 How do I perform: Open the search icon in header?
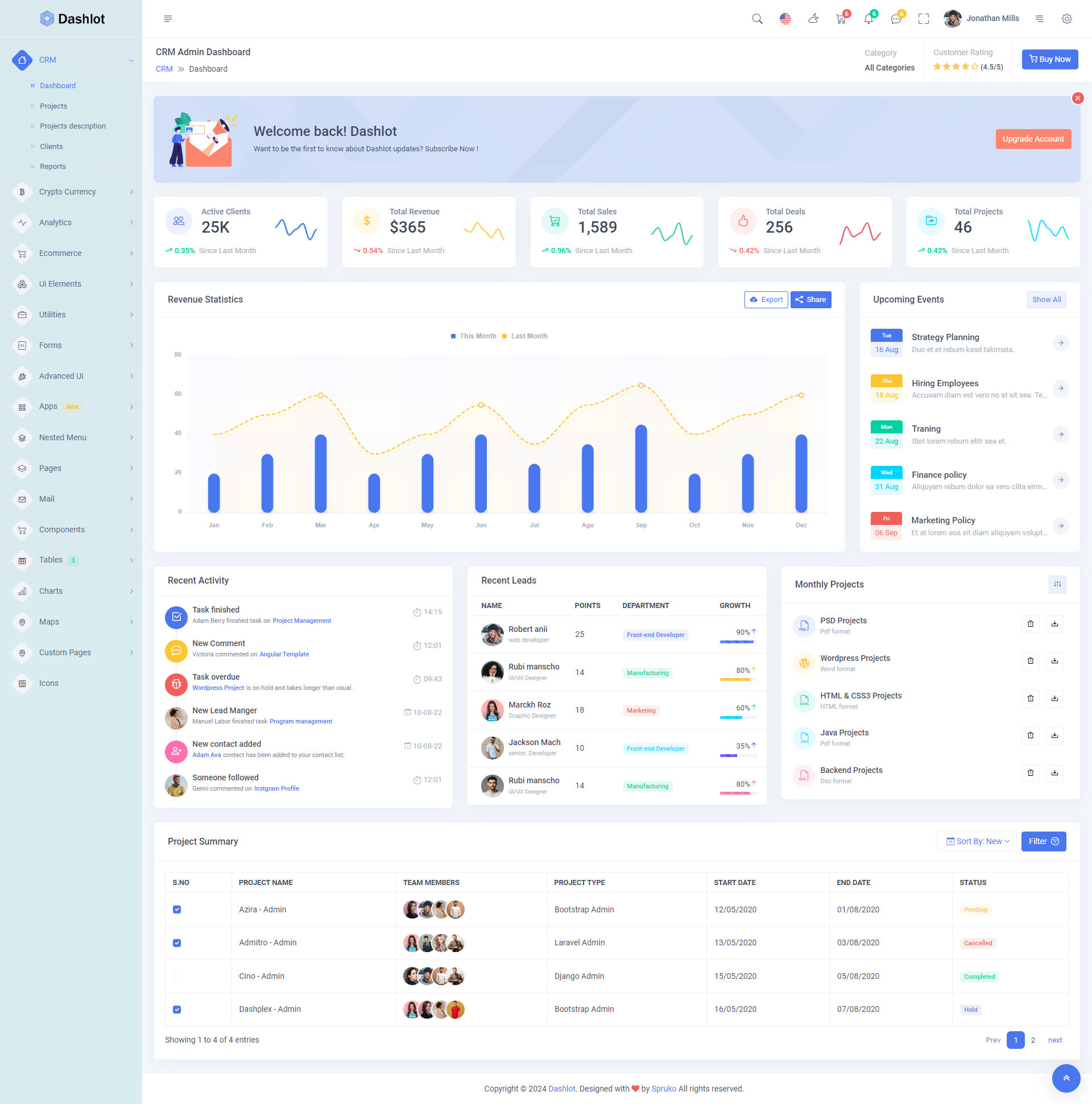(x=757, y=19)
